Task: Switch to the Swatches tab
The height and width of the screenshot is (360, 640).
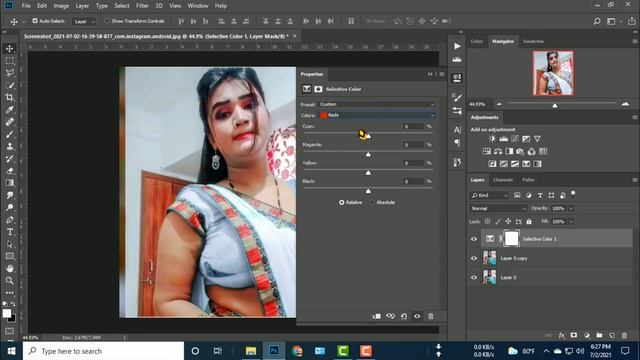Action: coord(533,41)
